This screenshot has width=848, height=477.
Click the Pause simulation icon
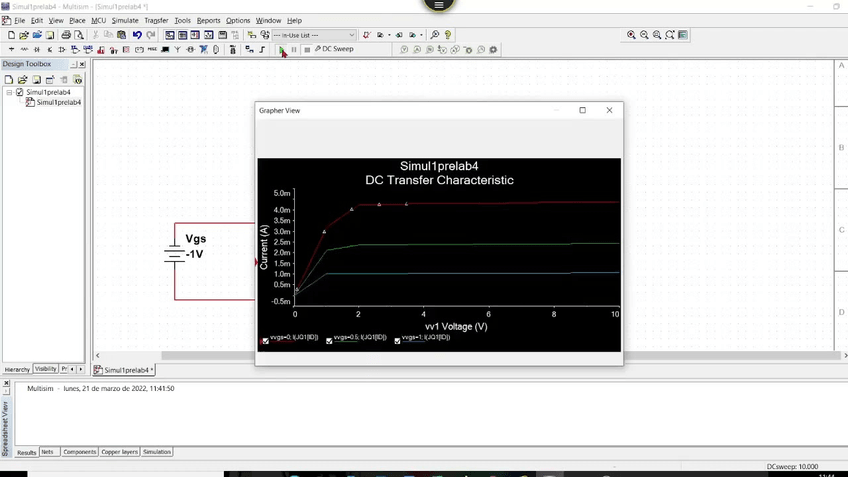pos(294,49)
